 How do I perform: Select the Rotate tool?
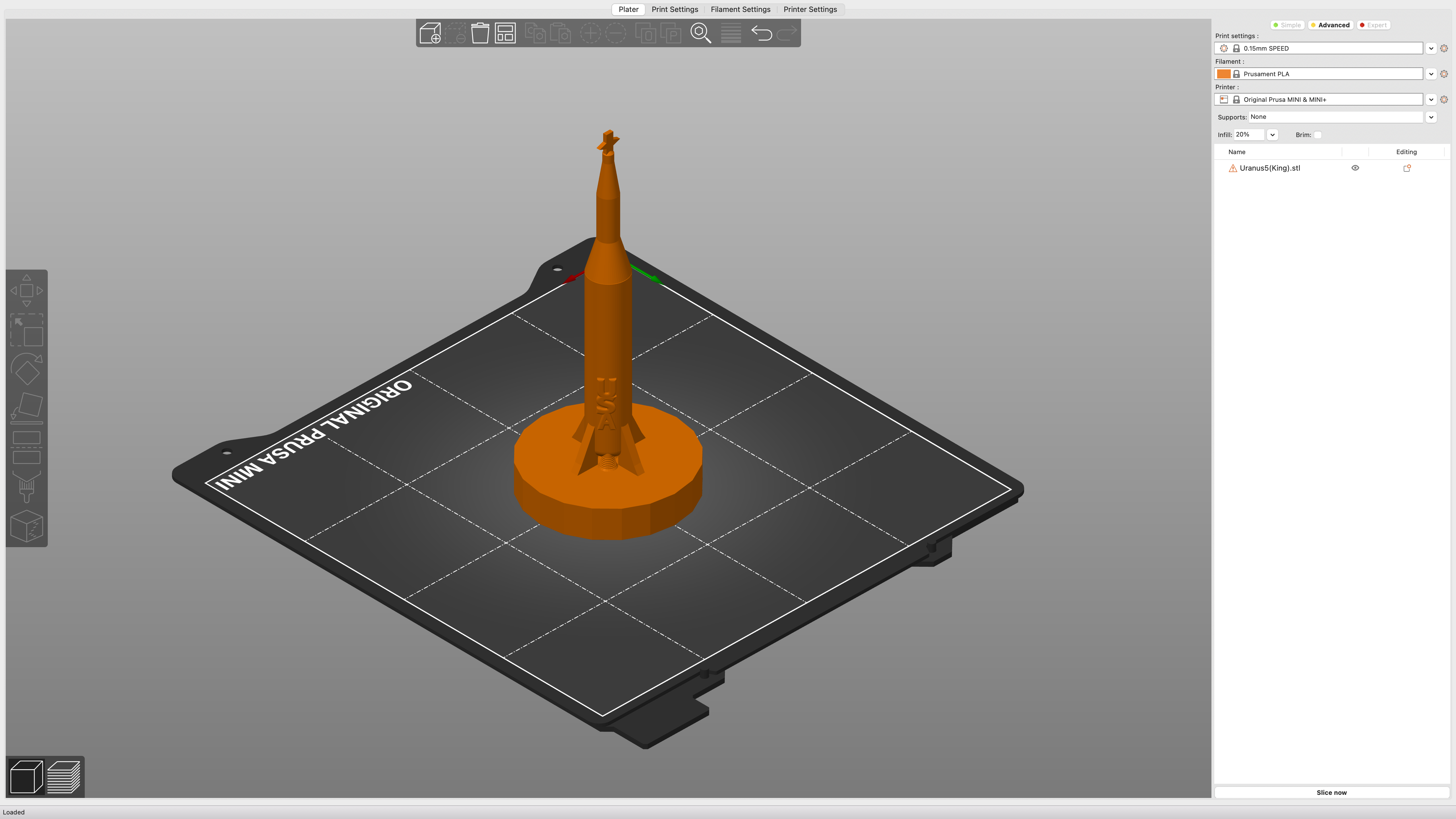[26, 369]
